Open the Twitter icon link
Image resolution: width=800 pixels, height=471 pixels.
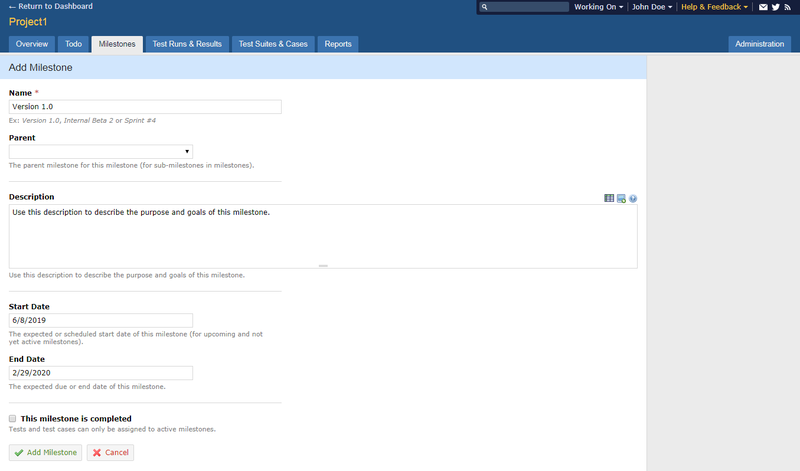(x=776, y=7)
